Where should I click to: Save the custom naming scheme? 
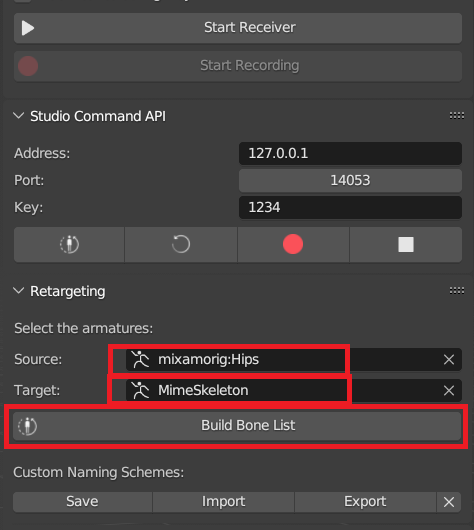pos(82,502)
